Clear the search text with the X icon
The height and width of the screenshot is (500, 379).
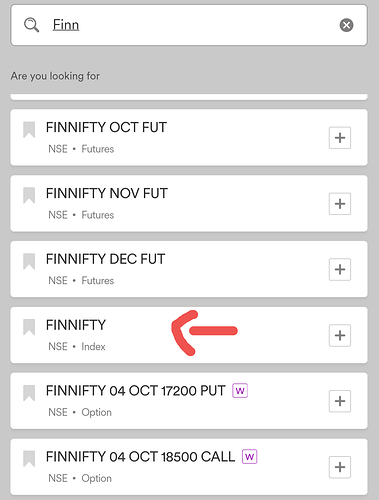click(346, 25)
